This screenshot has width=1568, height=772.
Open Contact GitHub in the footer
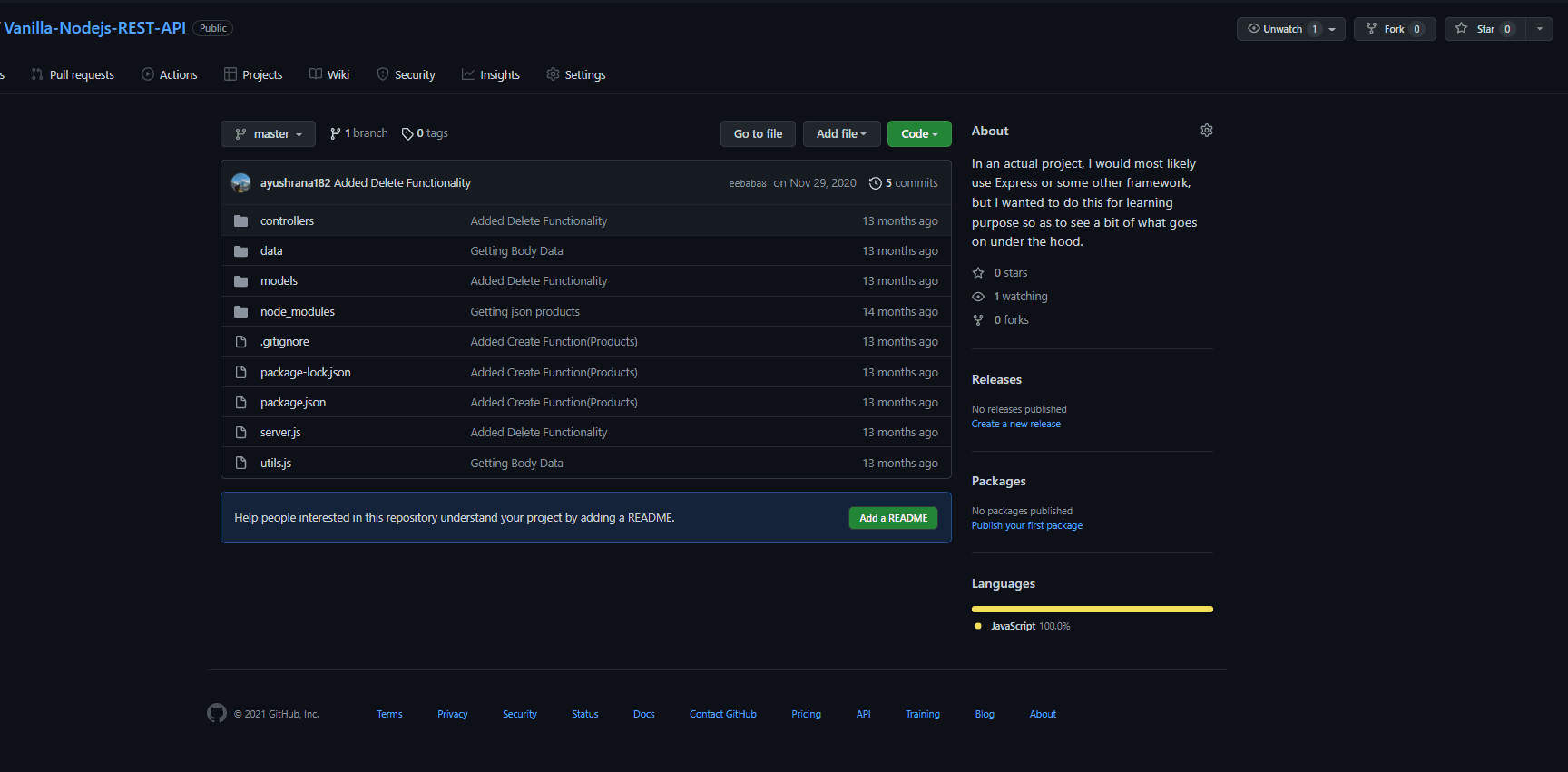coord(722,715)
